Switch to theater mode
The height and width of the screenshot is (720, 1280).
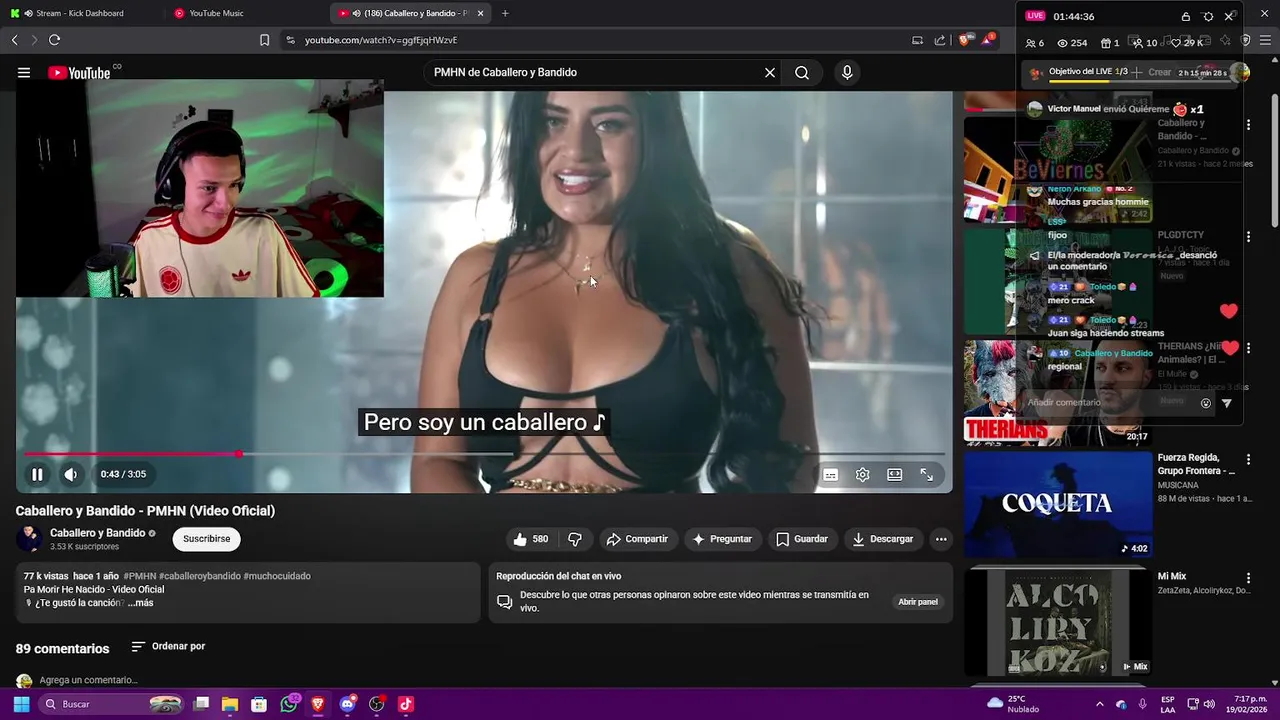894,475
